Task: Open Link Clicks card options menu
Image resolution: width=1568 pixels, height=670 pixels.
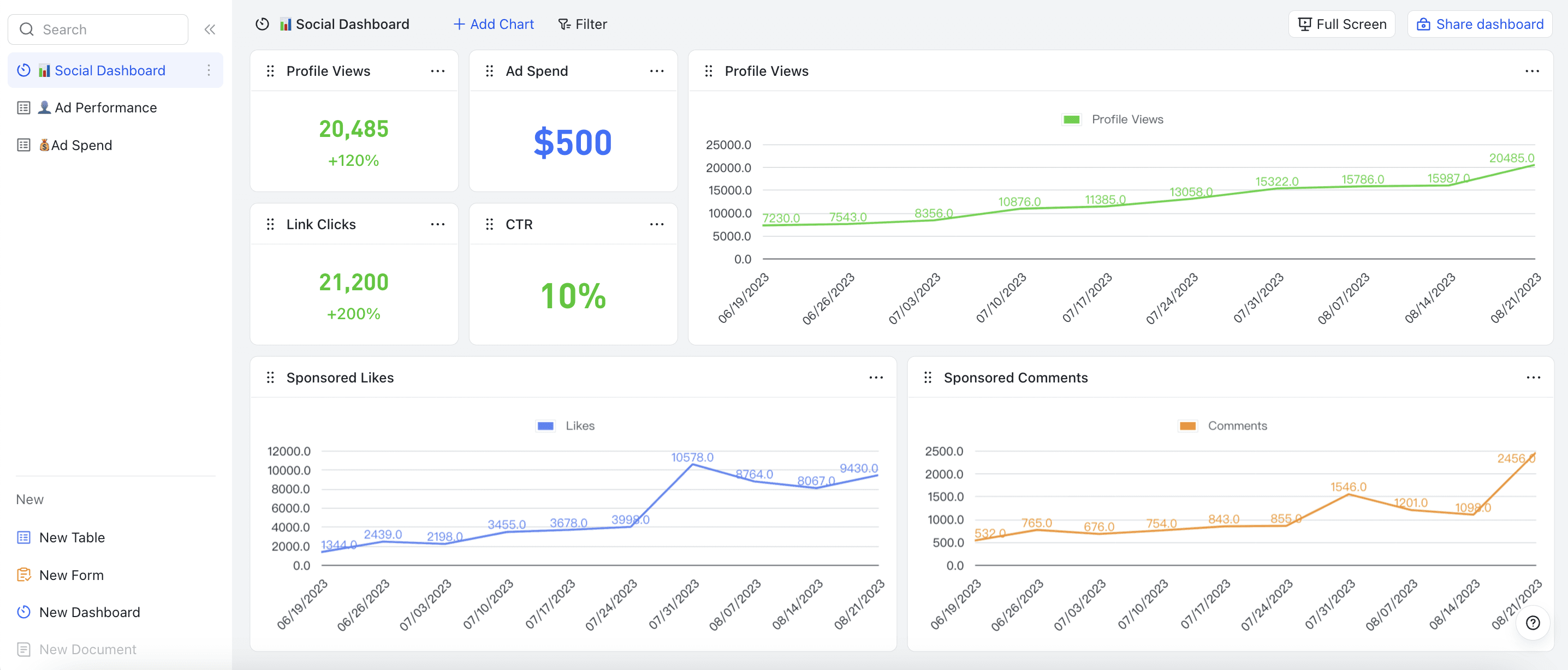Action: (438, 225)
